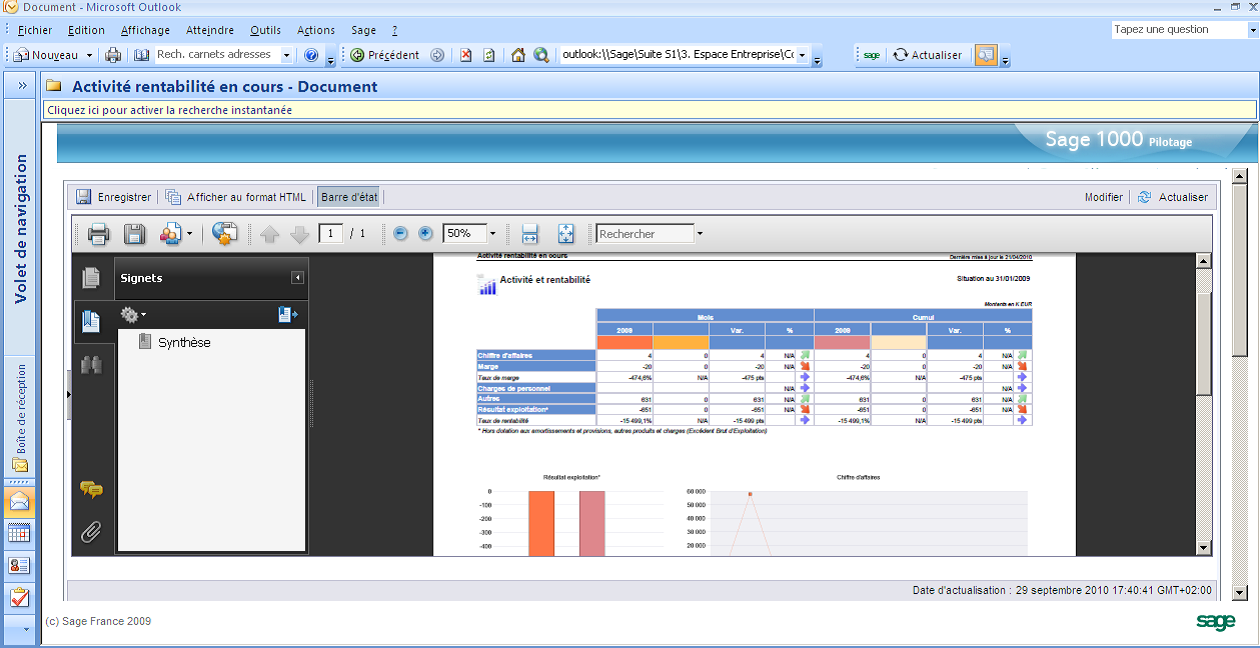The width and height of the screenshot is (1260, 648).
Task: Click the Outlook print icon
Action: 113,55
